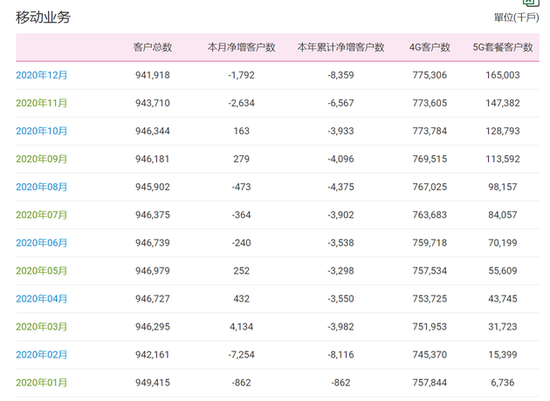Screen dimensions: 550x401
Task: Open the 2020年03月 monthly link
Action: 41,327
